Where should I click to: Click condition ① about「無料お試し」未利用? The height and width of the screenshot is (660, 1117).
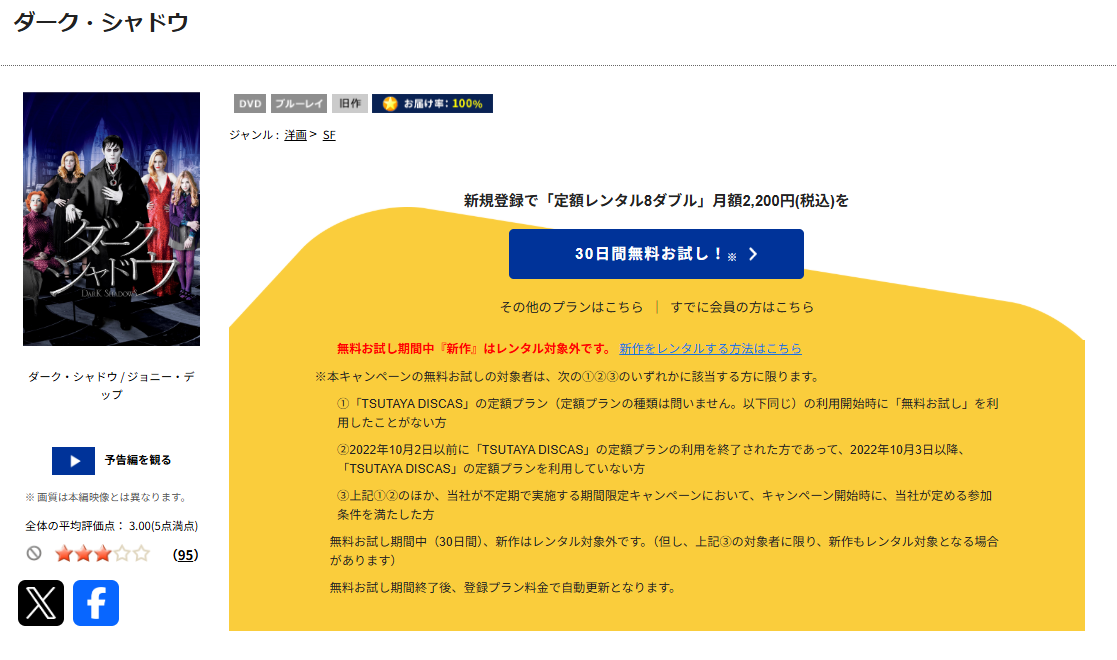point(668,413)
